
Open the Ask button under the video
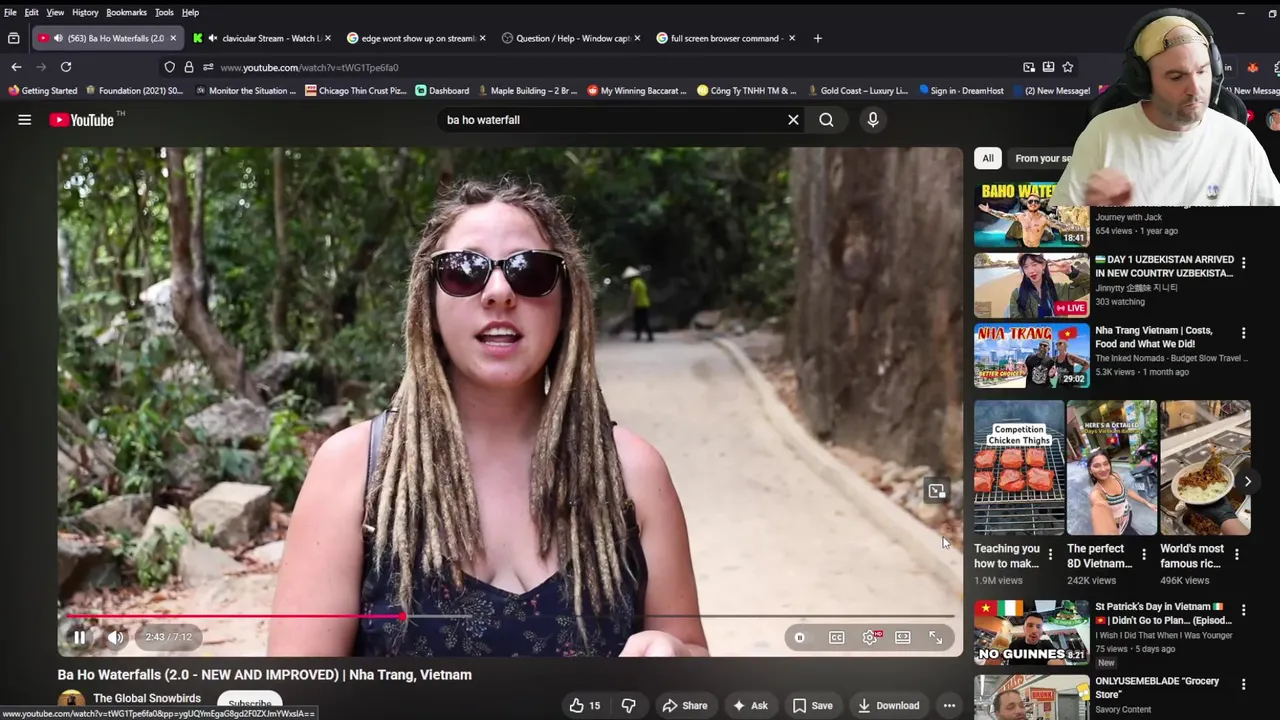point(750,705)
